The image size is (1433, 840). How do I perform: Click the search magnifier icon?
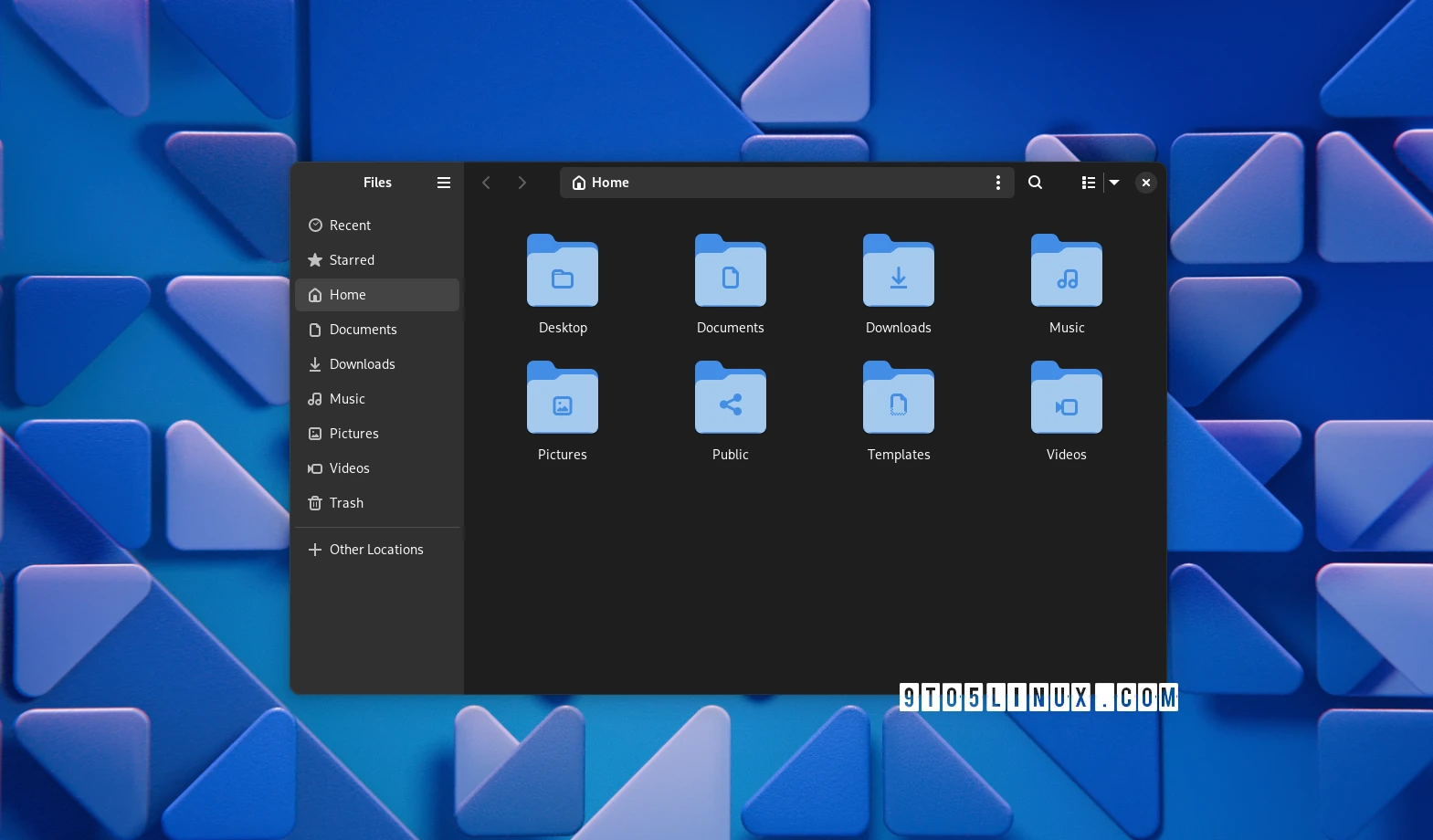(x=1035, y=183)
